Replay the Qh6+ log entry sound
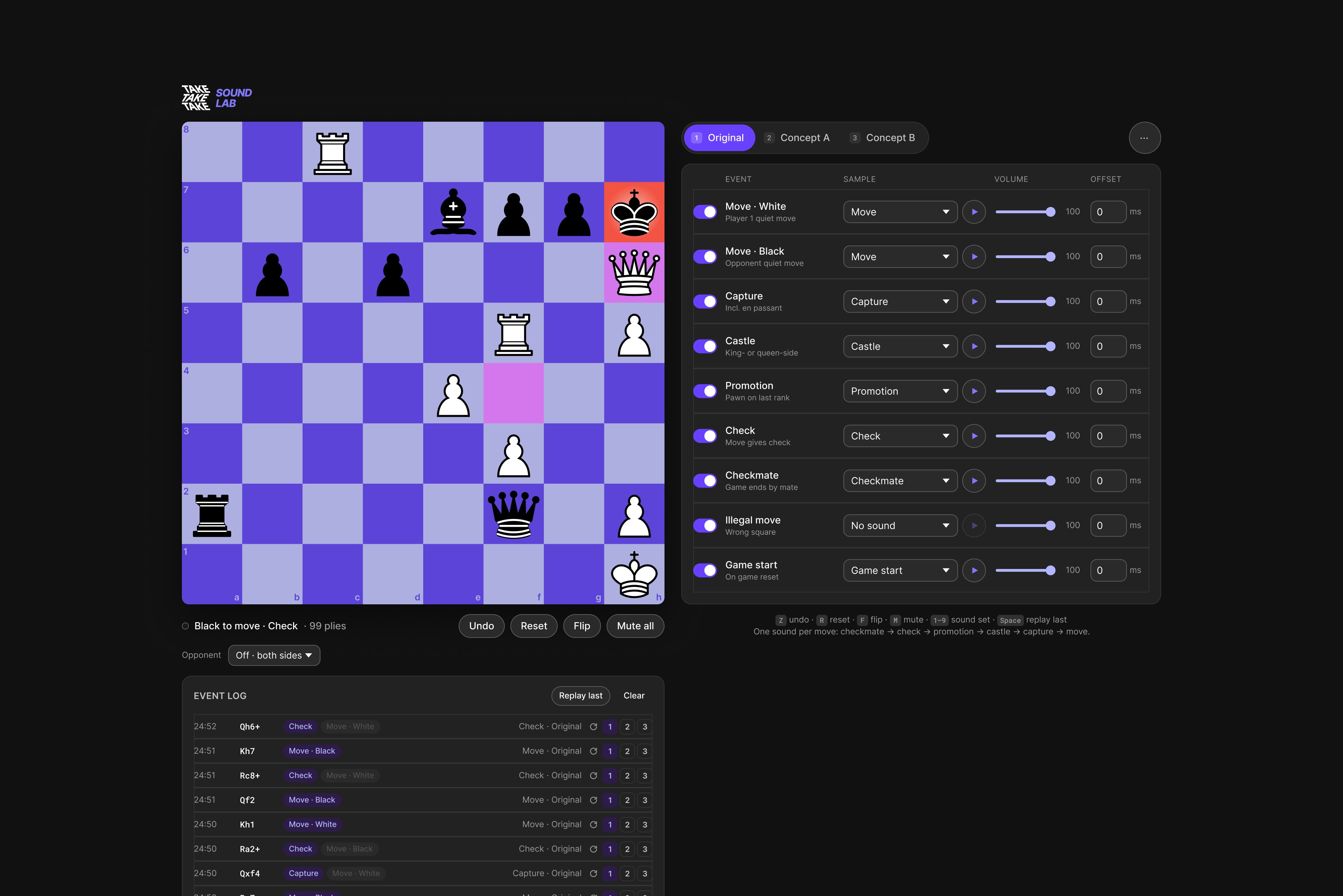The height and width of the screenshot is (896, 1343). coord(593,727)
